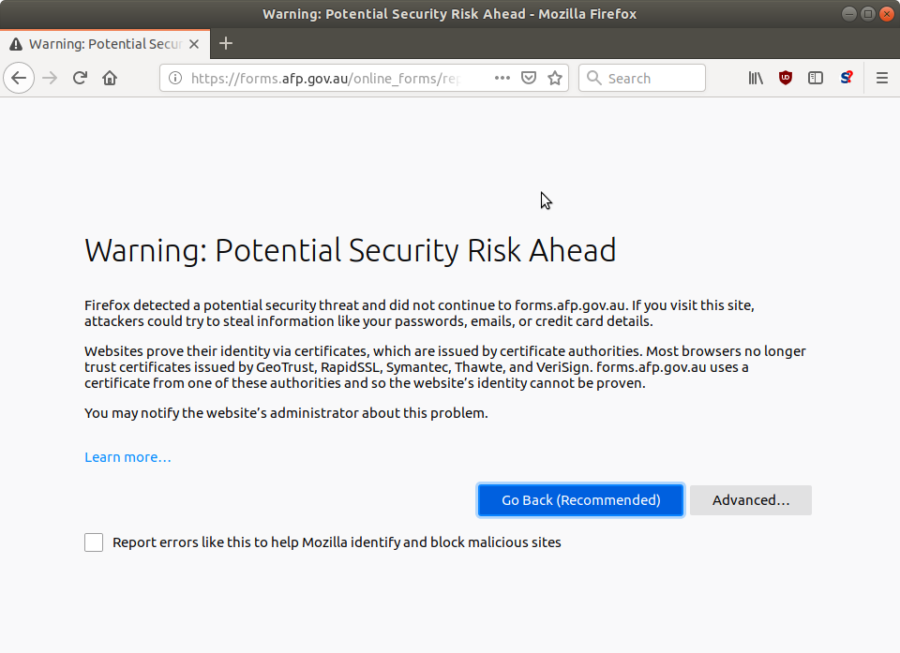Open the page actions menu with three dots

pyautogui.click(x=502, y=77)
